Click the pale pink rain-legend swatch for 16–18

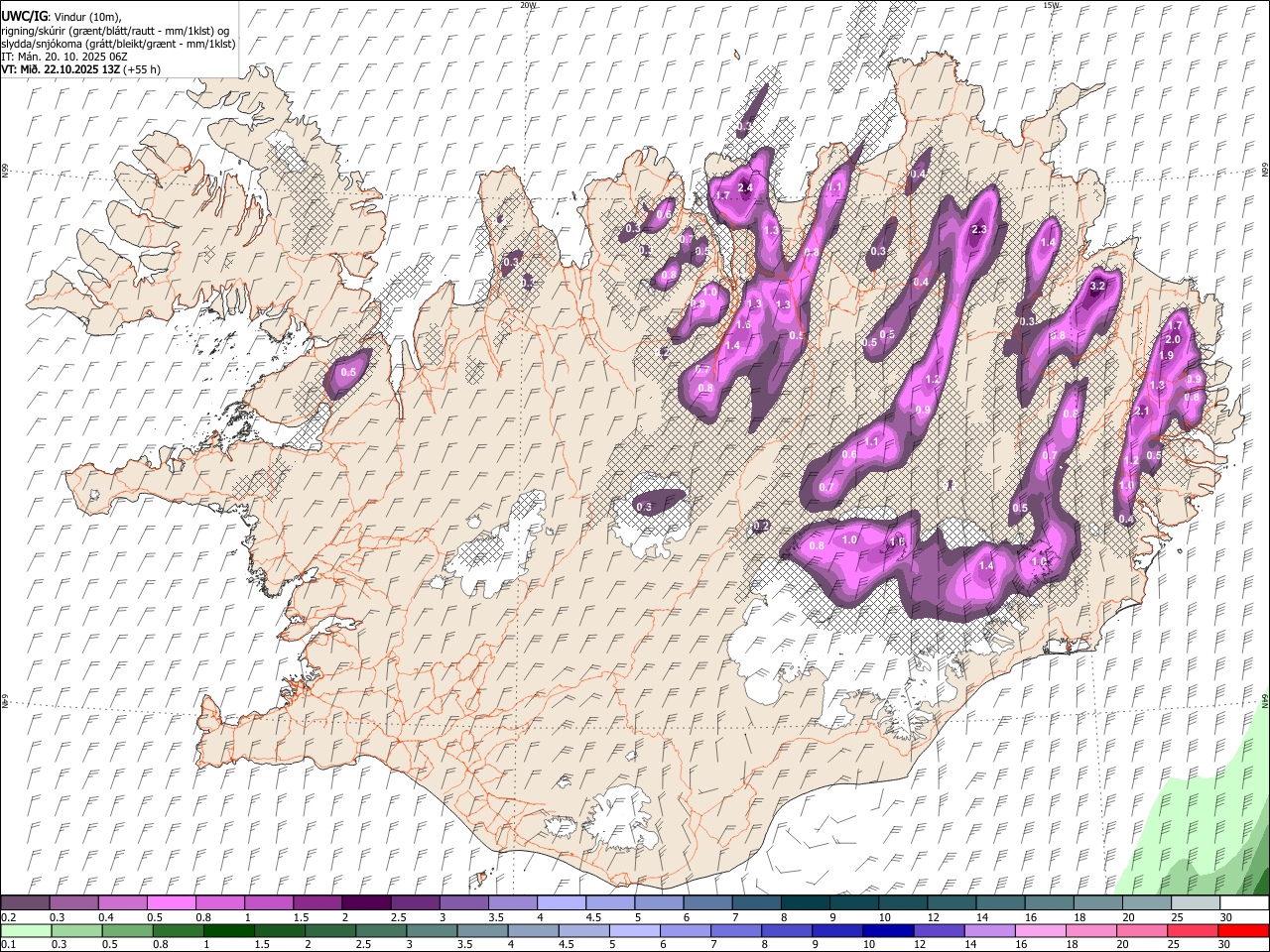[1040, 931]
